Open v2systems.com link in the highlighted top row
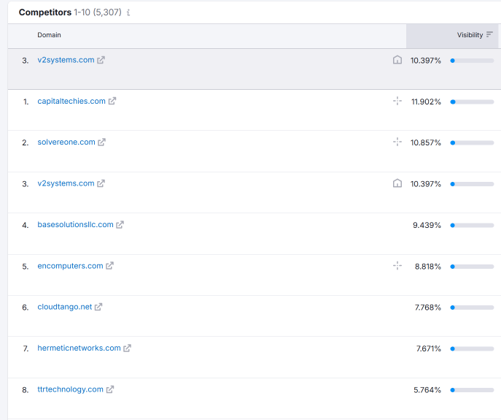 click(66, 60)
